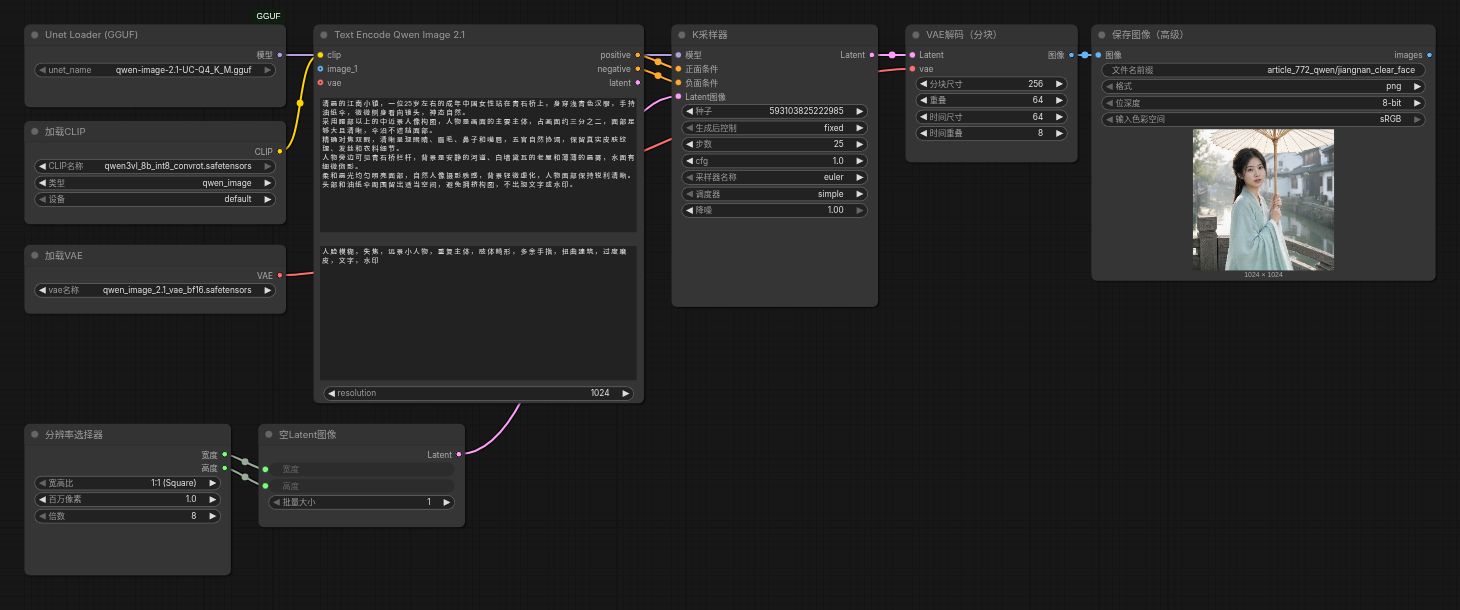The height and width of the screenshot is (610, 1460).
Task: Click the GGUF badge above Unet Loader
Action: coord(268,16)
